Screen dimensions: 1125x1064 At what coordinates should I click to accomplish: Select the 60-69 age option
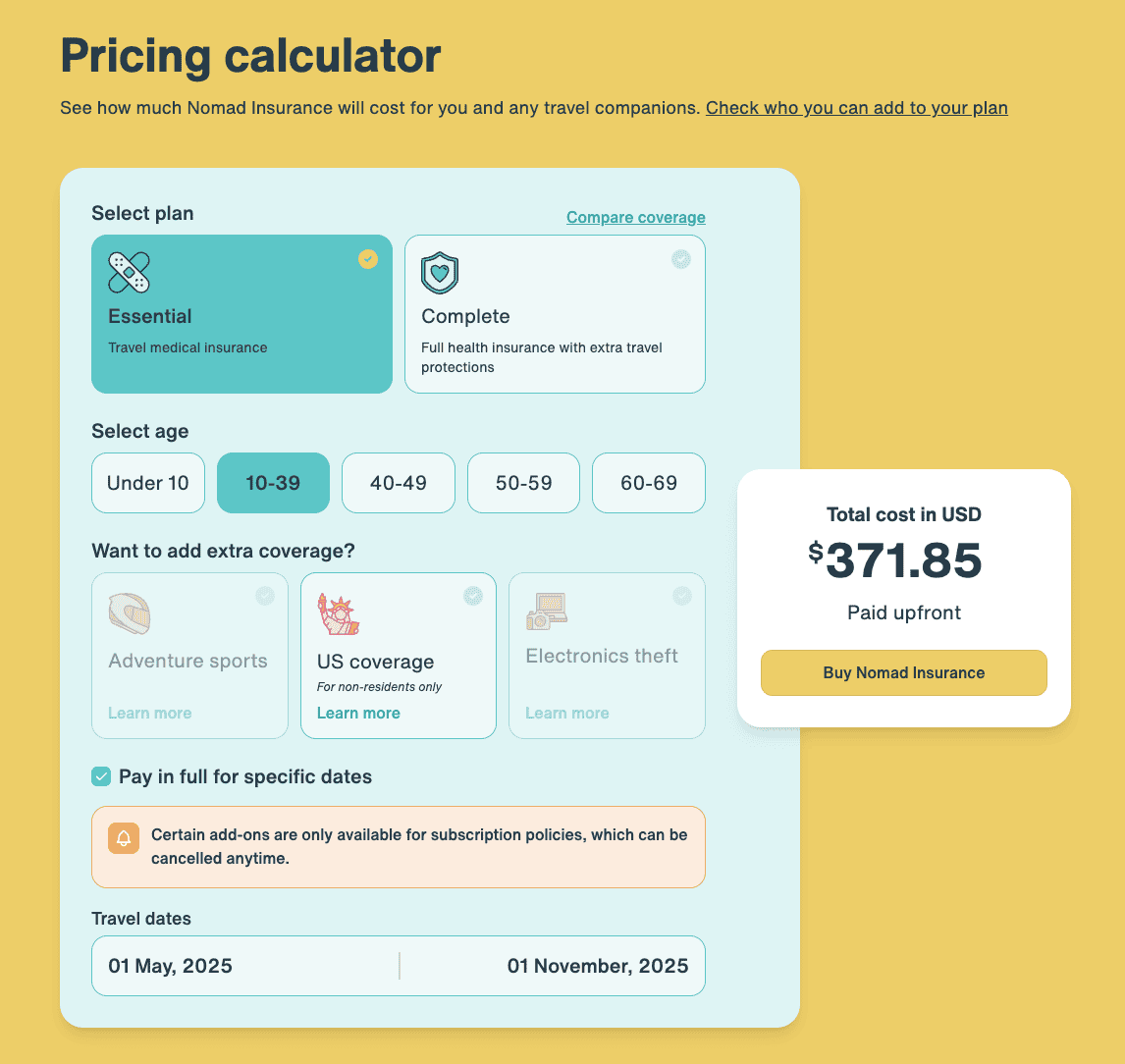[649, 483]
